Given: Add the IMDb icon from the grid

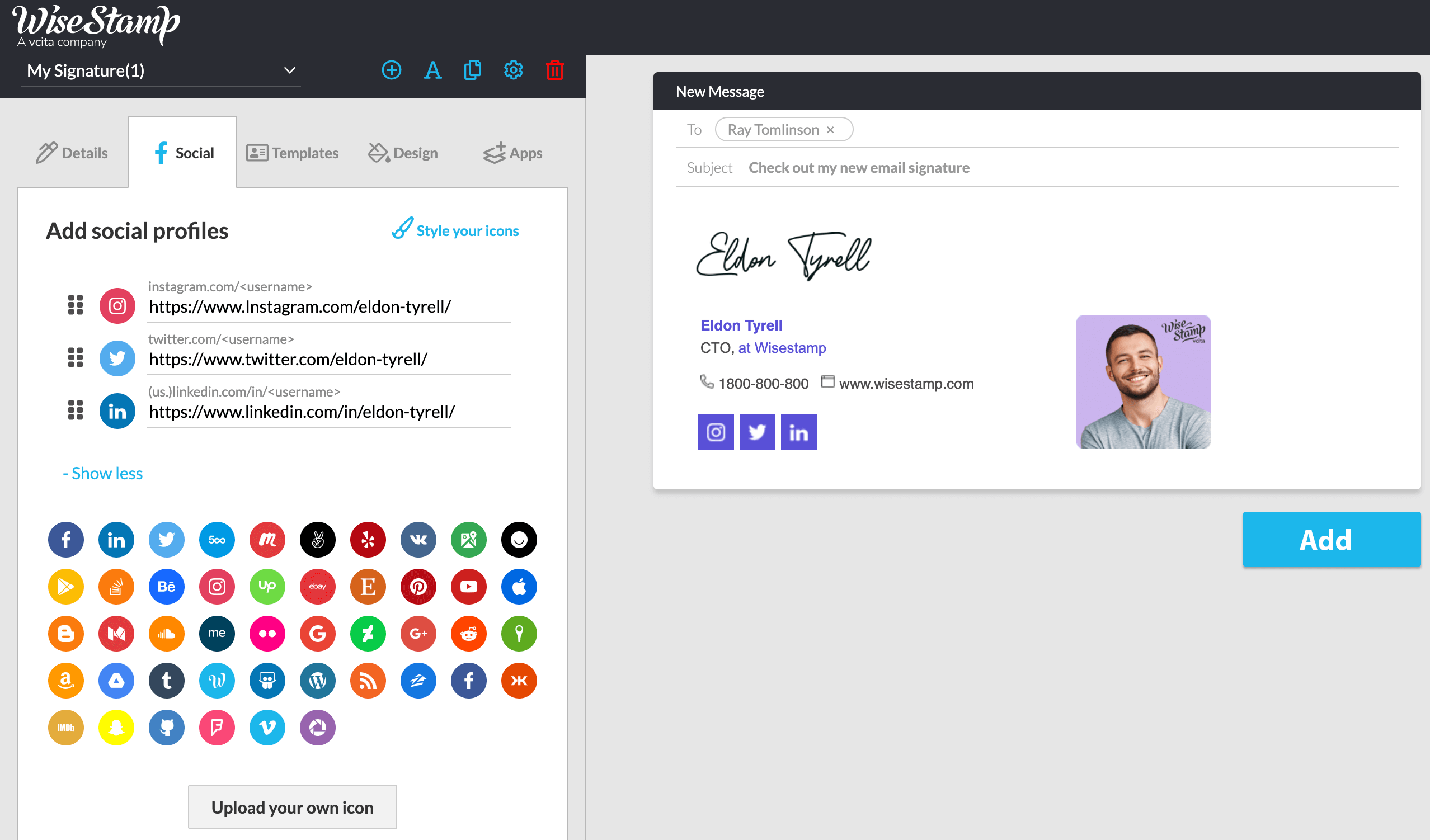Looking at the screenshot, I should click(66, 728).
